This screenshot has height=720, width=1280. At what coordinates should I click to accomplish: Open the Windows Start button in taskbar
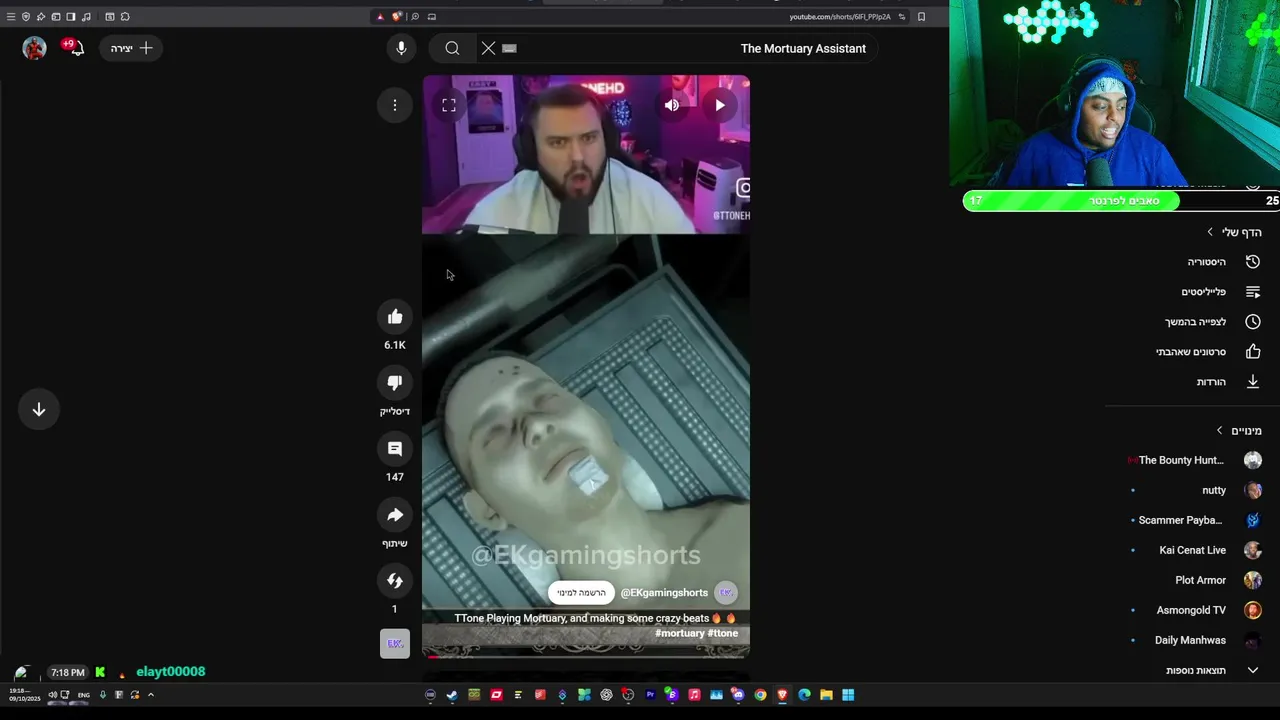[x=848, y=695]
